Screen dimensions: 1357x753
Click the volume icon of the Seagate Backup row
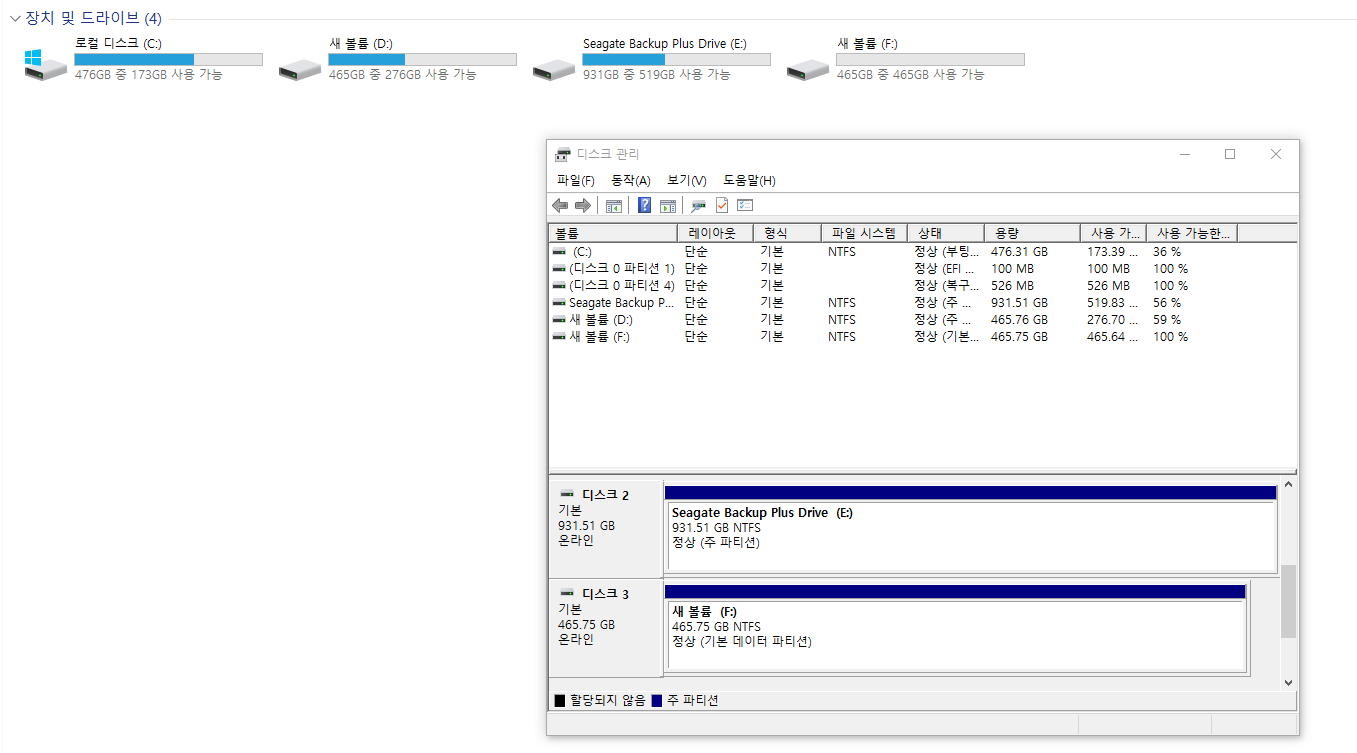(559, 303)
